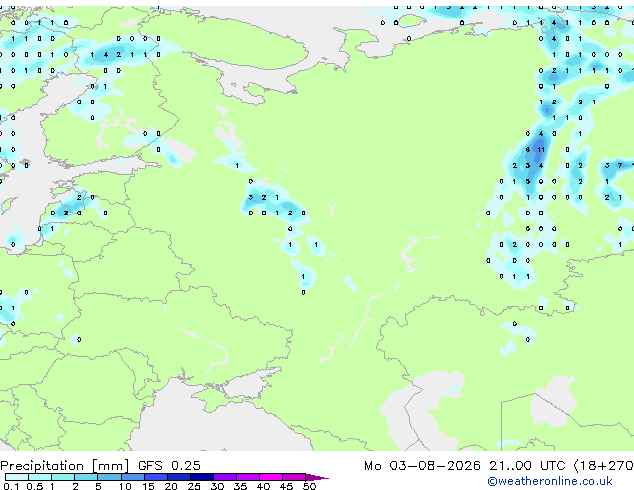Click the 11 mm precipitation value marker
This screenshot has height=490, width=634.
click(x=541, y=150)
